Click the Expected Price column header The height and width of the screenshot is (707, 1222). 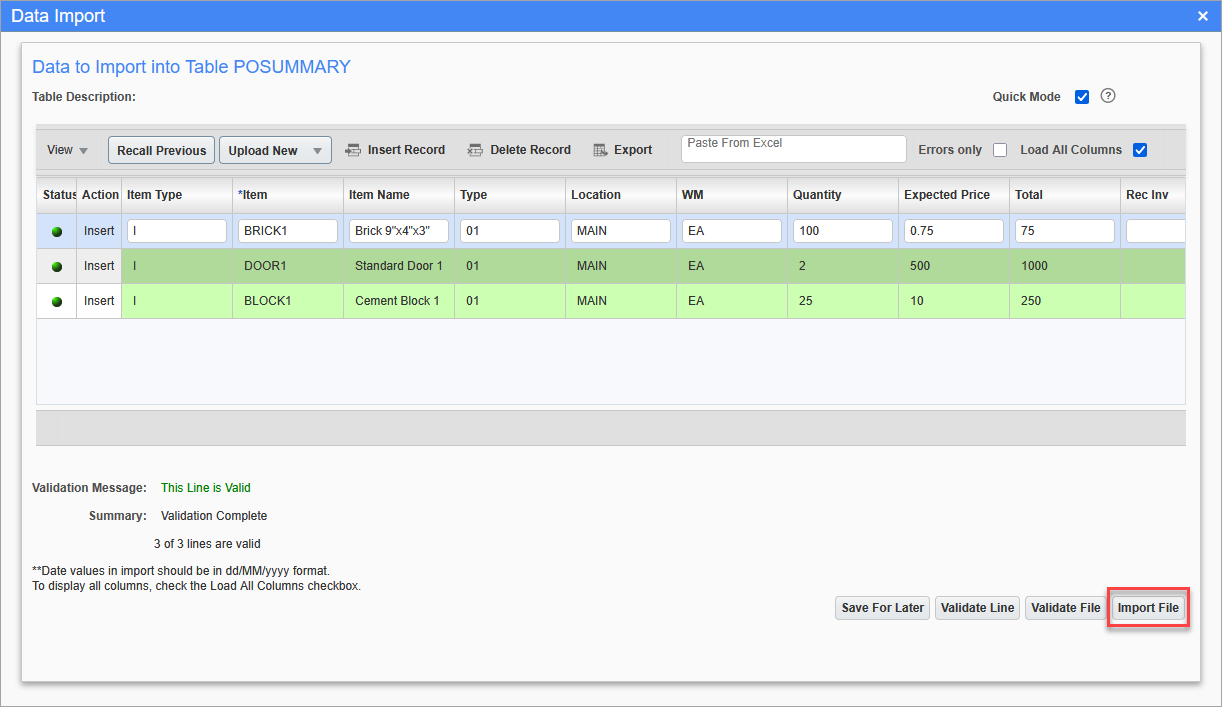pos(954,195)
